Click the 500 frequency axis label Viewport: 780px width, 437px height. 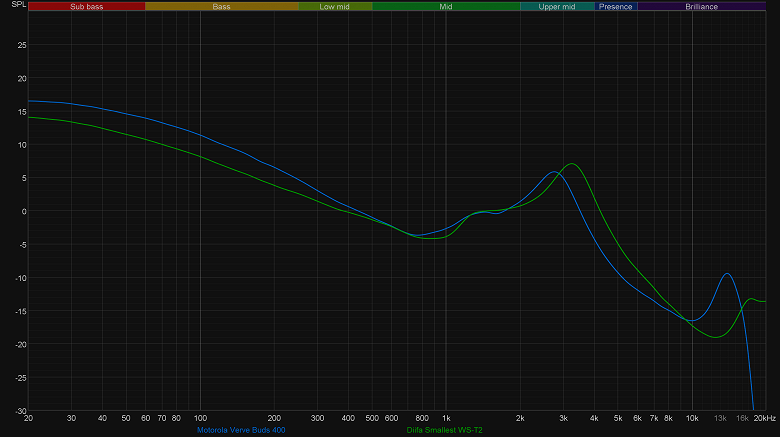coord(372,419)
